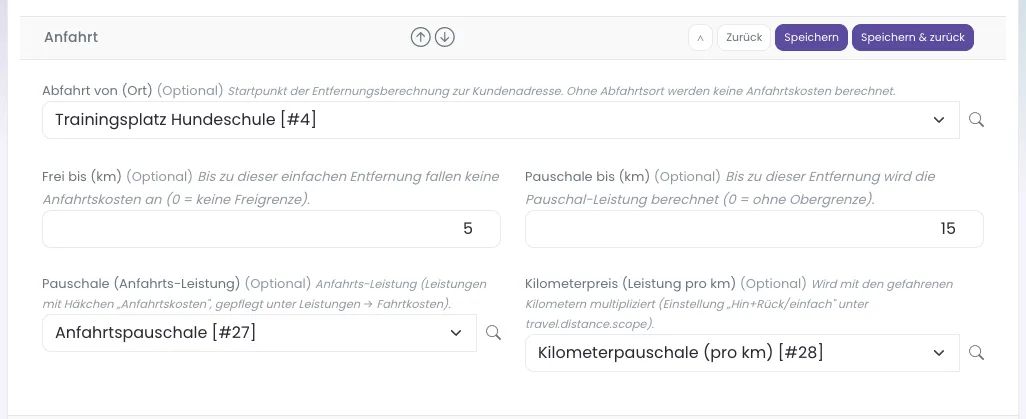Click search icon next to Abfahrt von field
This screenshot has height=419, width=1026.
coord(976,120)
